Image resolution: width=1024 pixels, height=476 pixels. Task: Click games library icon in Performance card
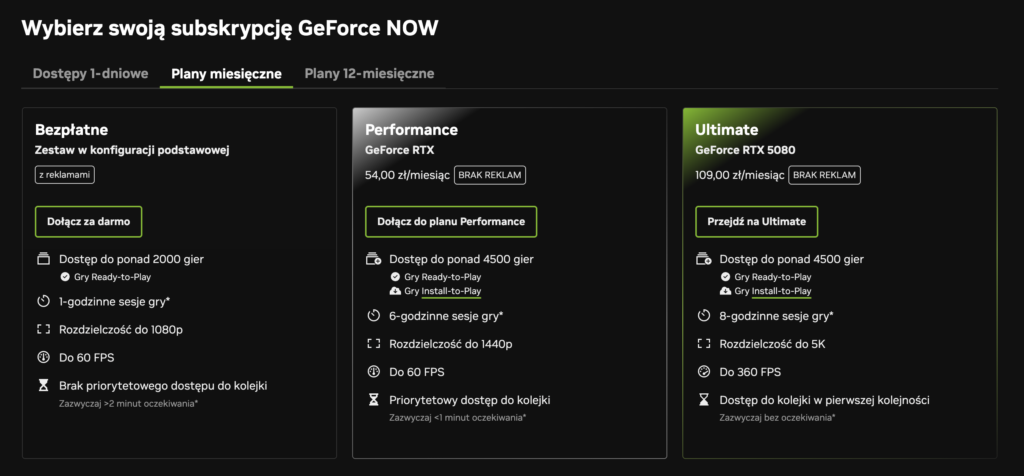[374, 259]
